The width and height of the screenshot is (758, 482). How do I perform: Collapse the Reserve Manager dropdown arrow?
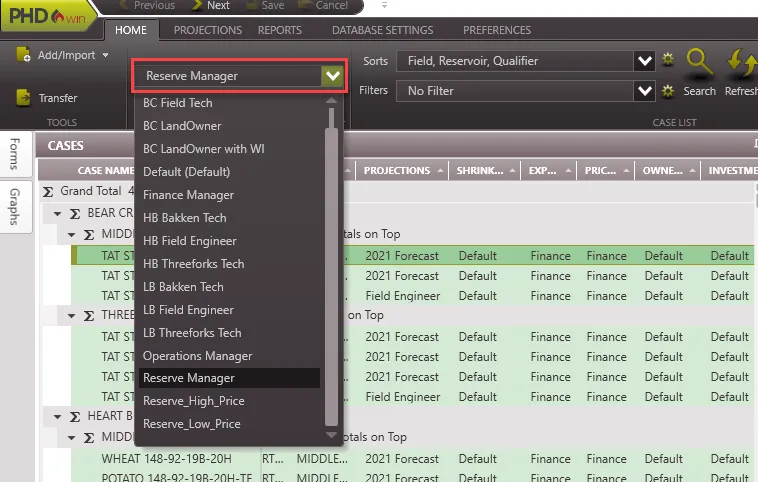(x=332, y=75)
